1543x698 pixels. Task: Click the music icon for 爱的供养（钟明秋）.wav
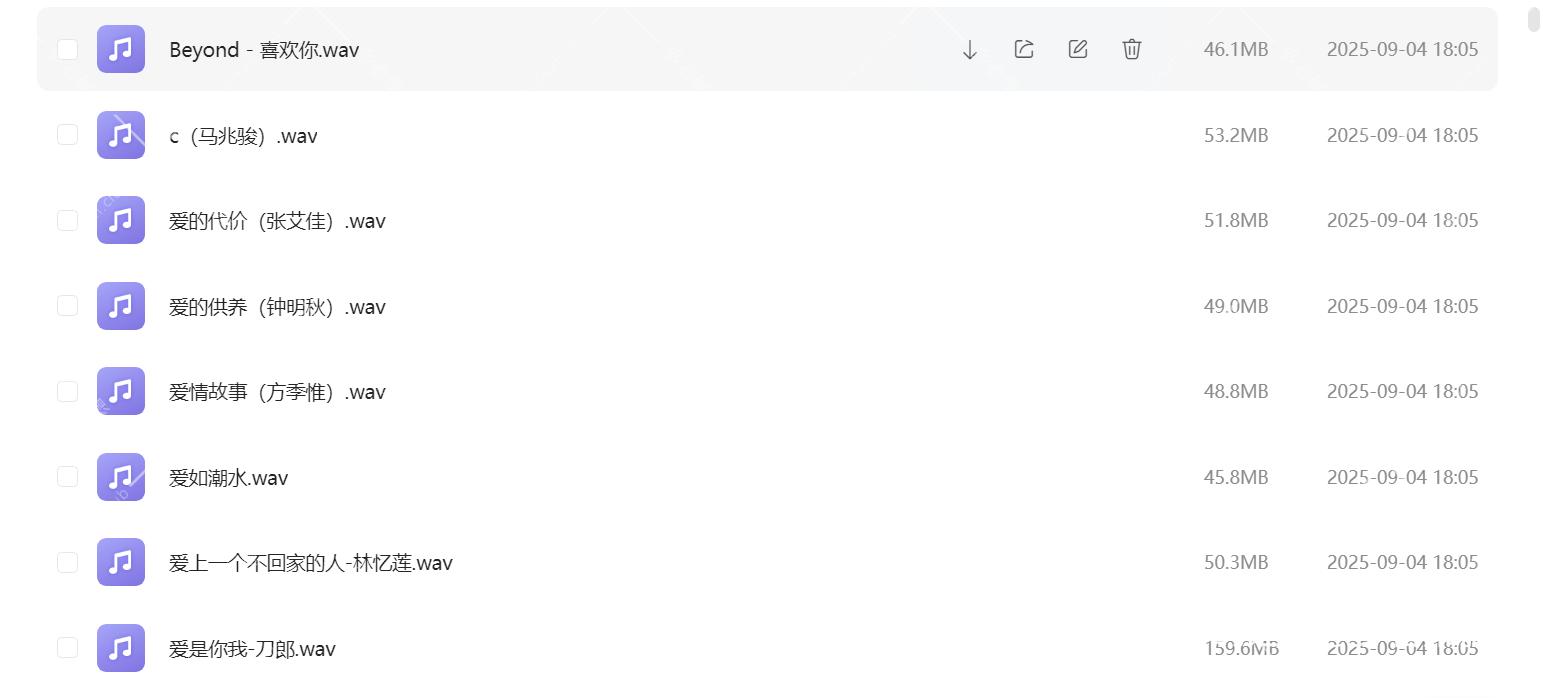pyautogui.click(x=120, y=305)
